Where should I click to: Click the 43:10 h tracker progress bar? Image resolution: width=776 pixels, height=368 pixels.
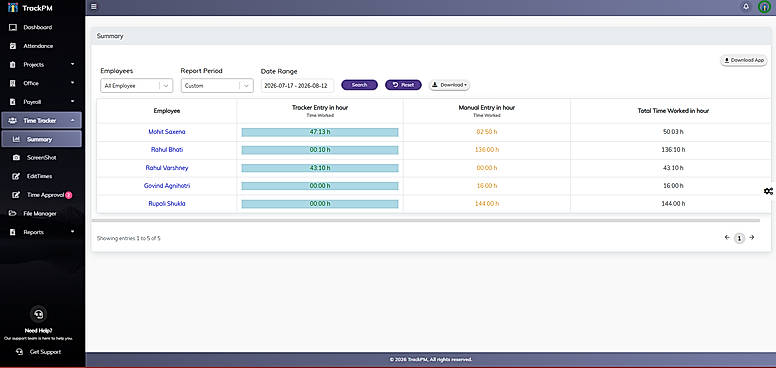coord(320,168)
